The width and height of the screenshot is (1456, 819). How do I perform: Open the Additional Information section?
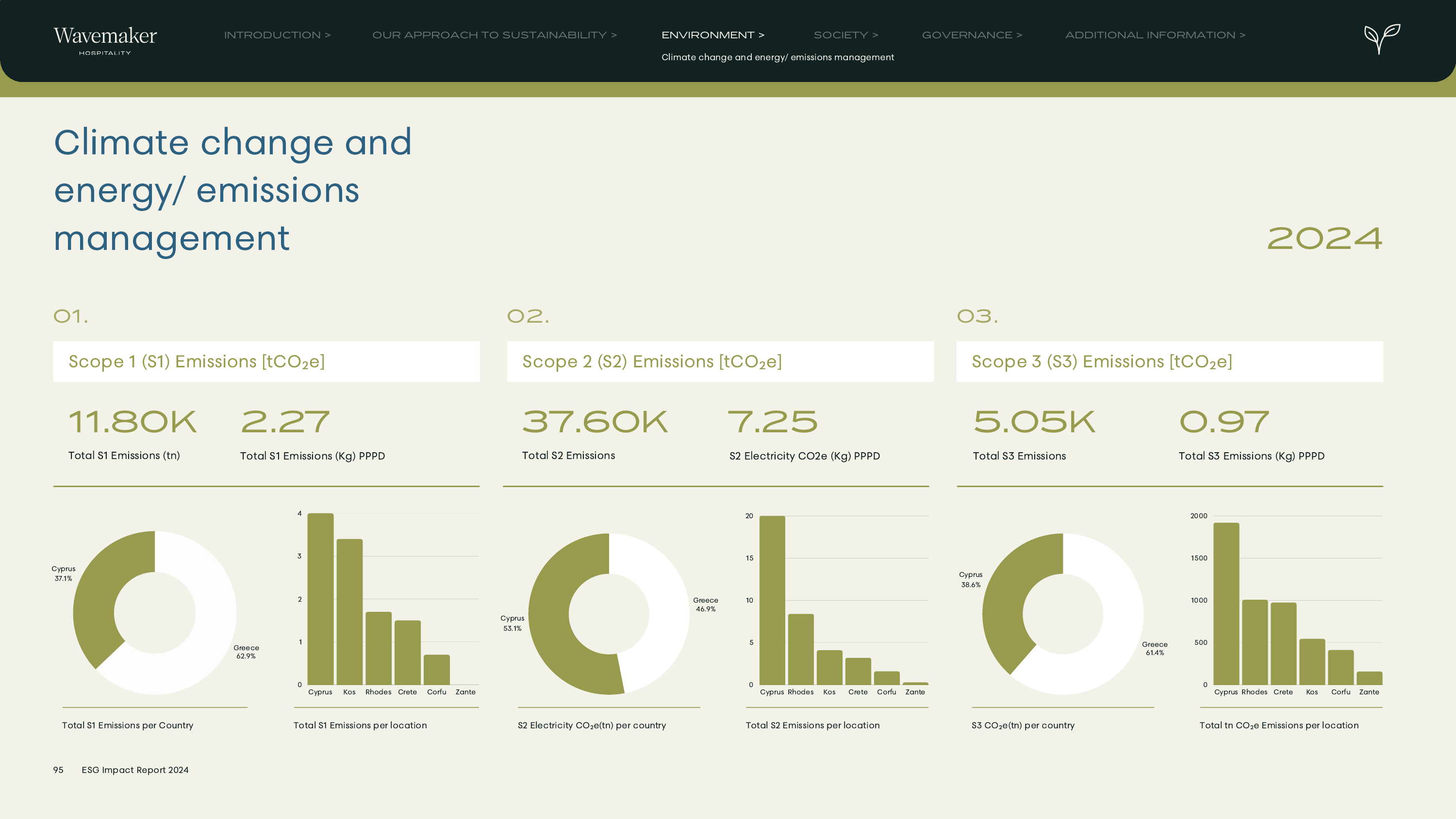pyautogui.click(x=1155, y=35)
